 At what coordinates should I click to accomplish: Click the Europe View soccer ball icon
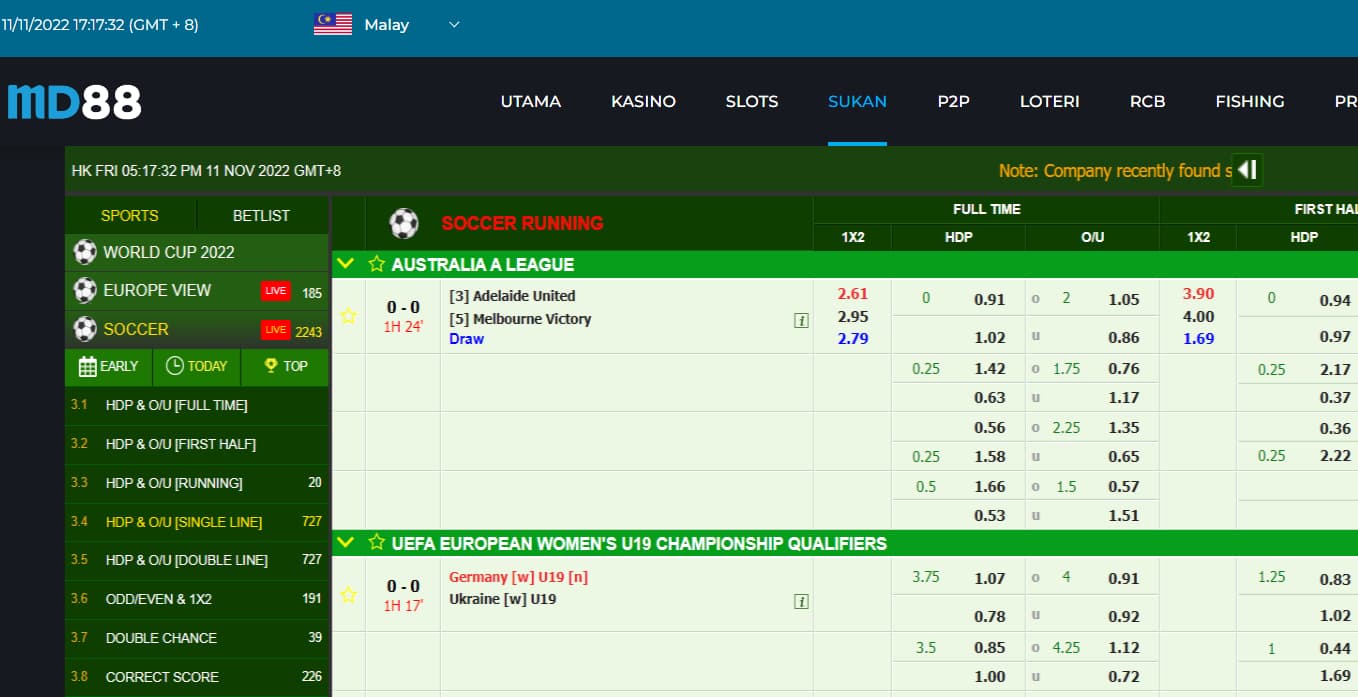pos(85,290)
